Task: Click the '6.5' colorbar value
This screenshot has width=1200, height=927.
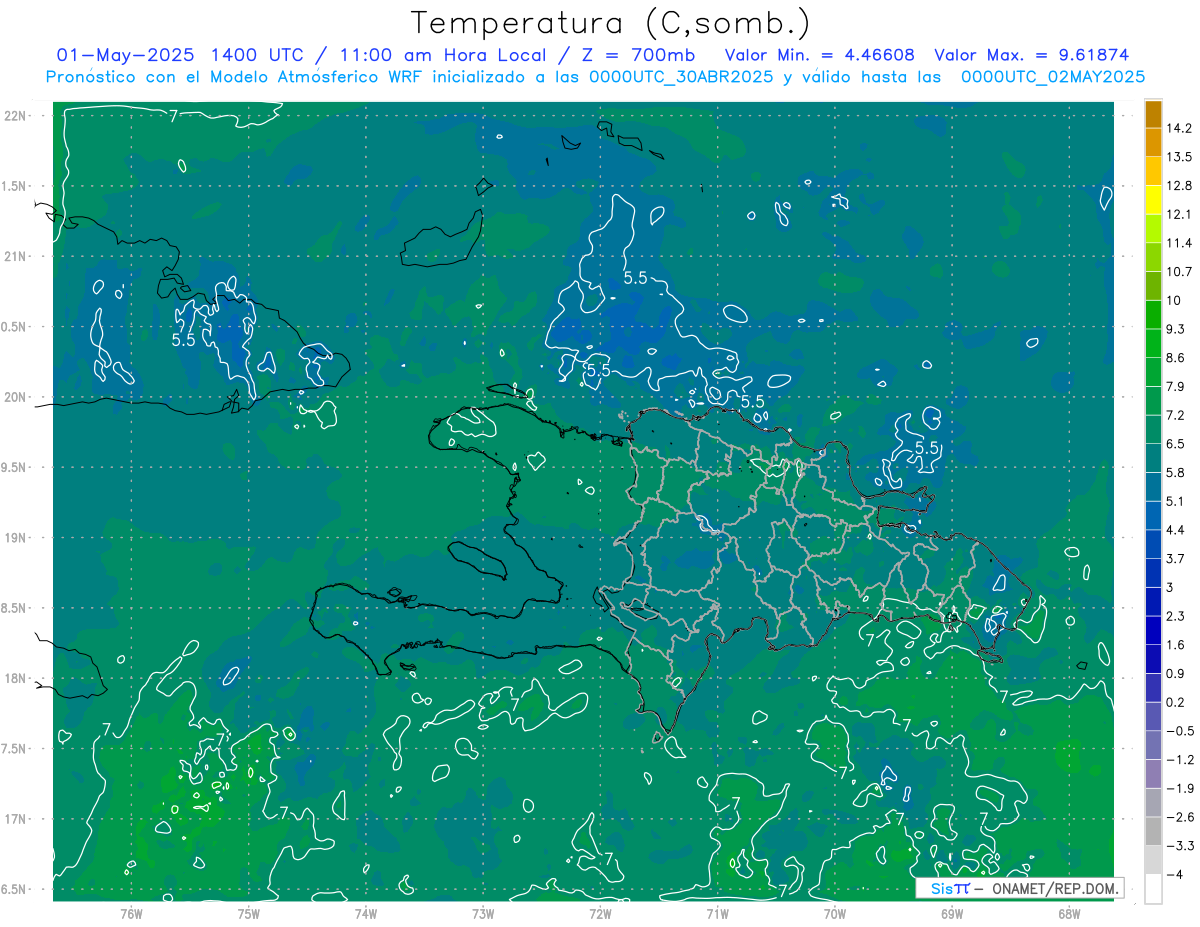Action: click(x=1177, y=444)
